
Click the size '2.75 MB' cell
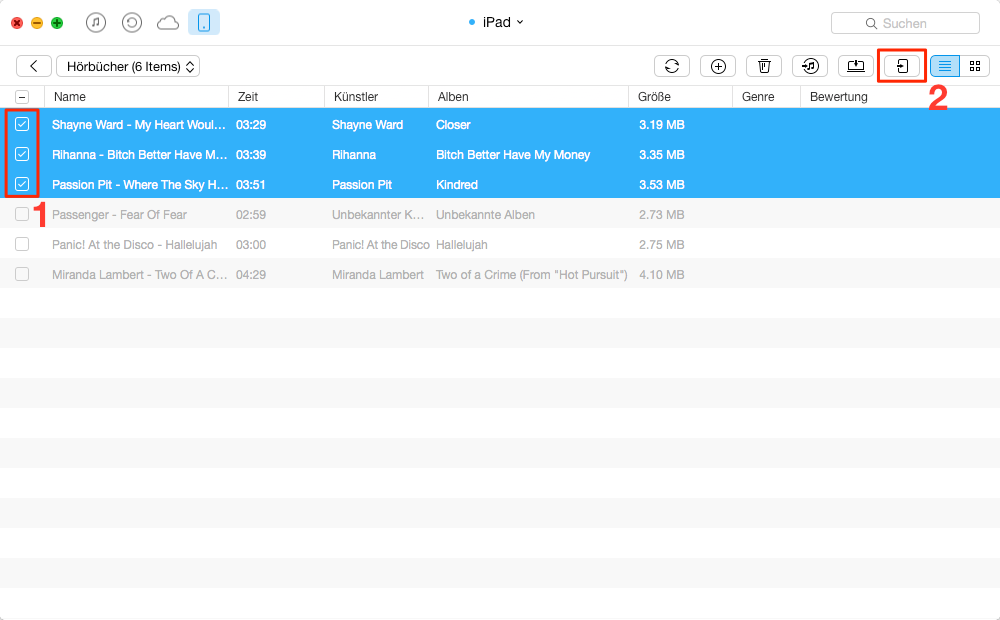tap(662, 245)
